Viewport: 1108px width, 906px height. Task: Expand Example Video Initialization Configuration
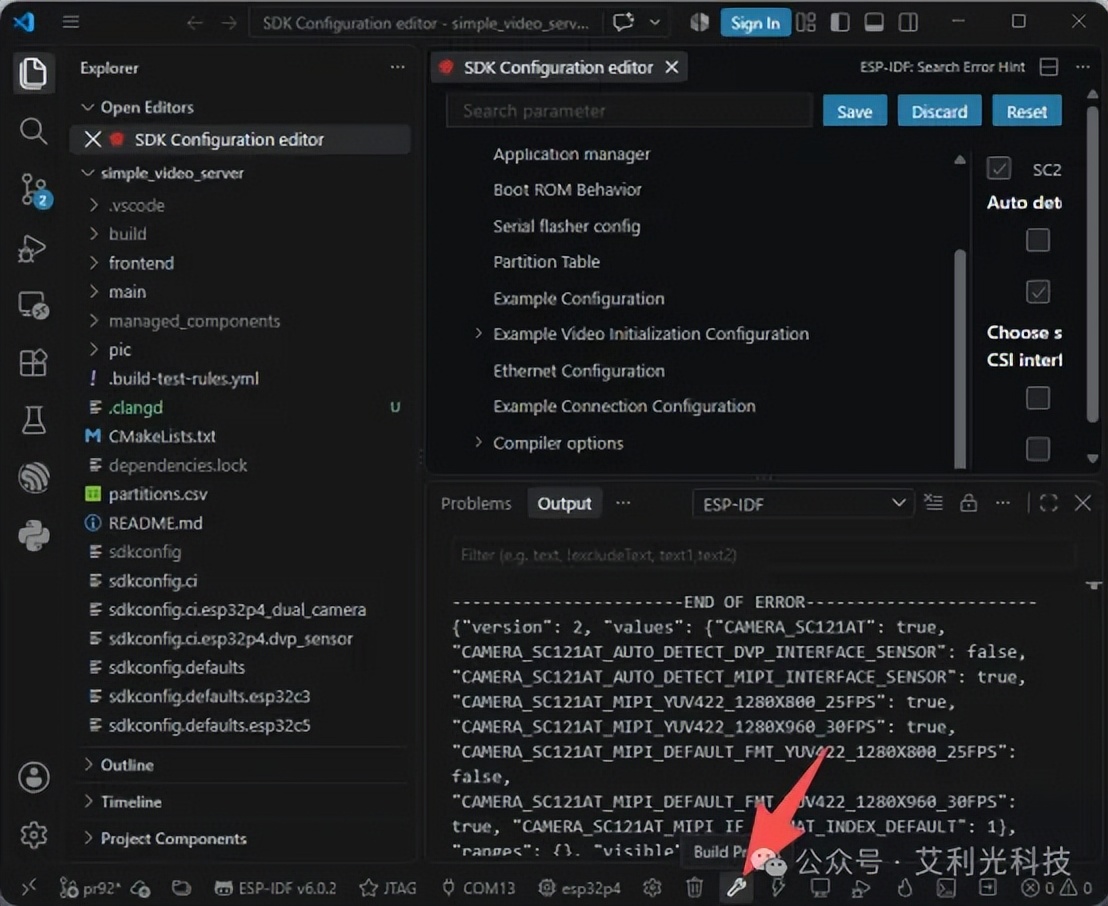[x=650, y=334]
